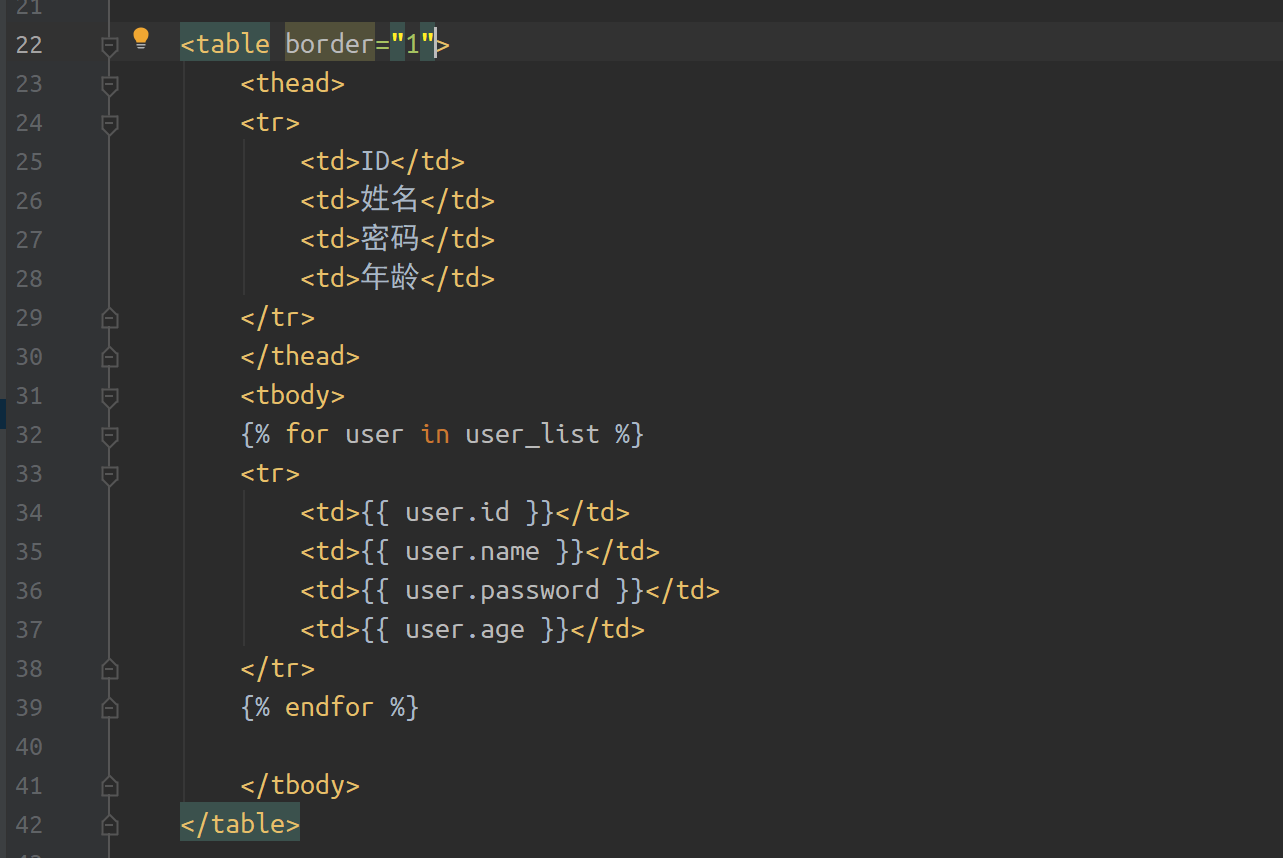The width and height of the screenshot is (1283, 858).
Task: Click the endfor template tag
Action: pyautogui.click(x=330, y=708)
